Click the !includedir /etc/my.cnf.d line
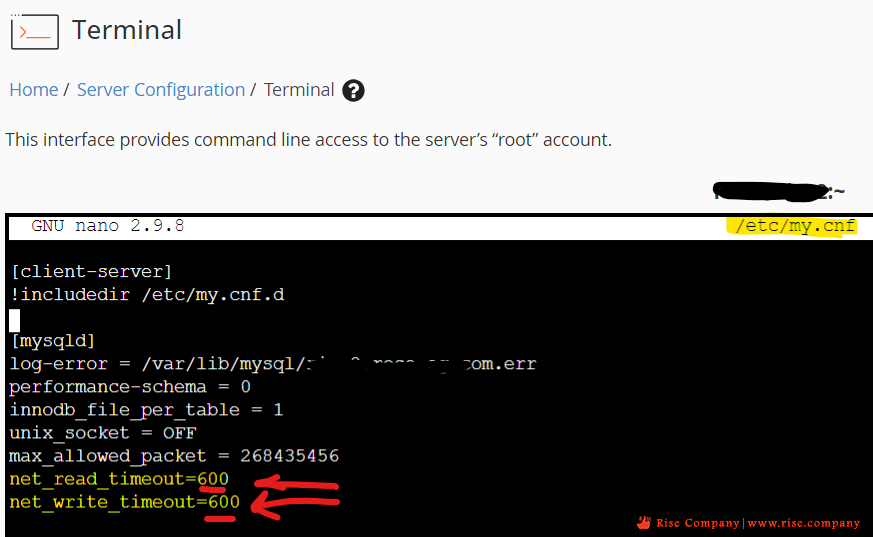 [147, 294]
